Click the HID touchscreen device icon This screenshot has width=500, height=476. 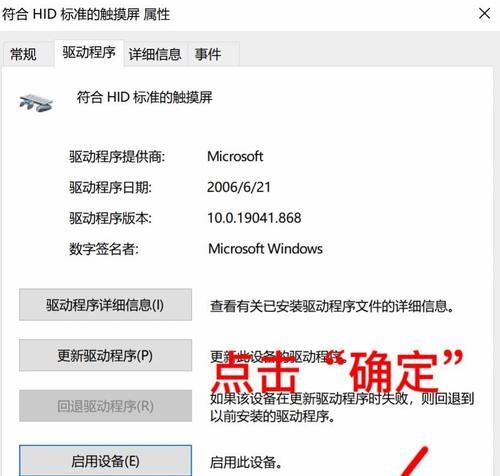[36, 102]
